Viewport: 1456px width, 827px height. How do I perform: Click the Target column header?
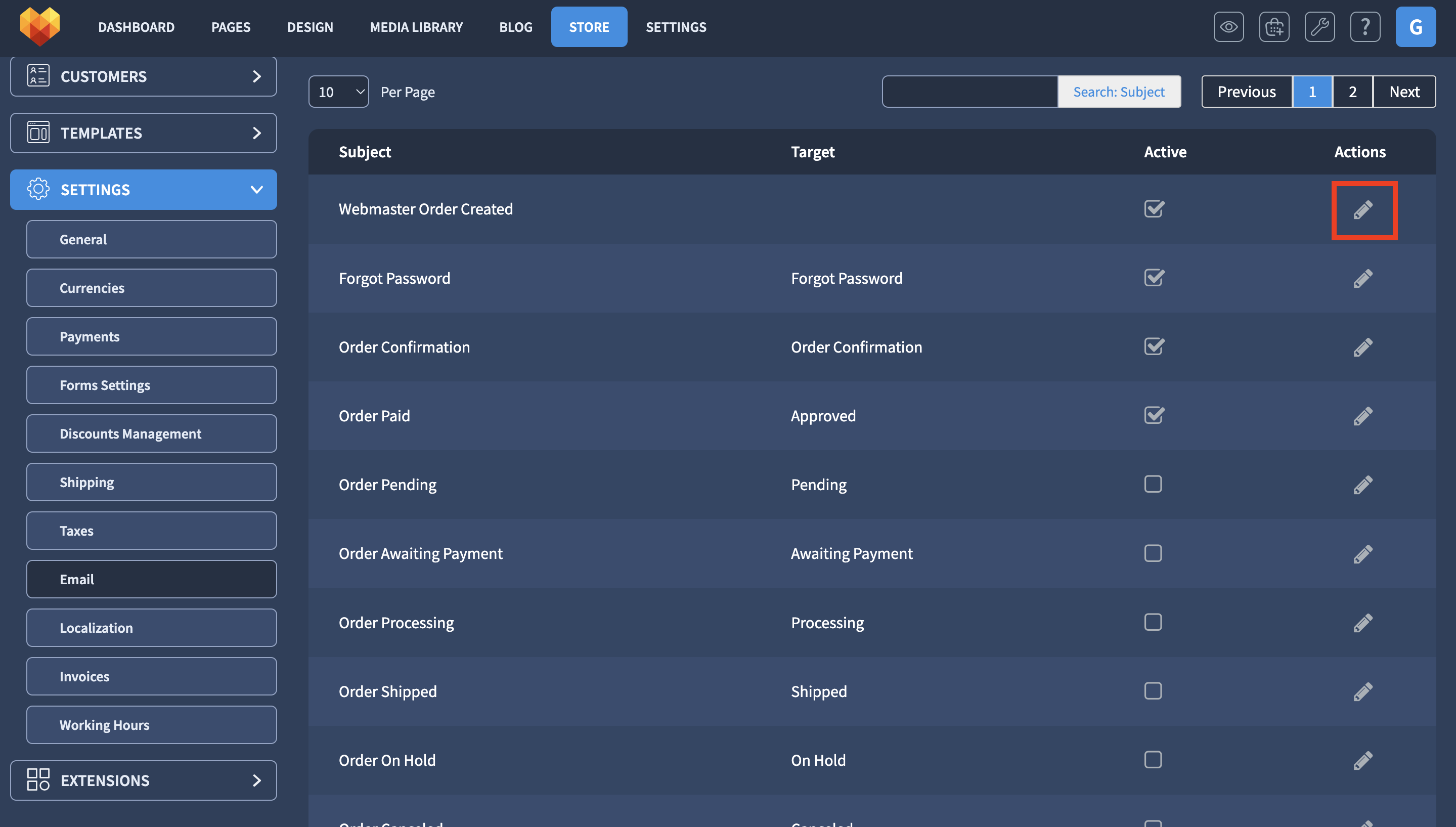(813, 152)
